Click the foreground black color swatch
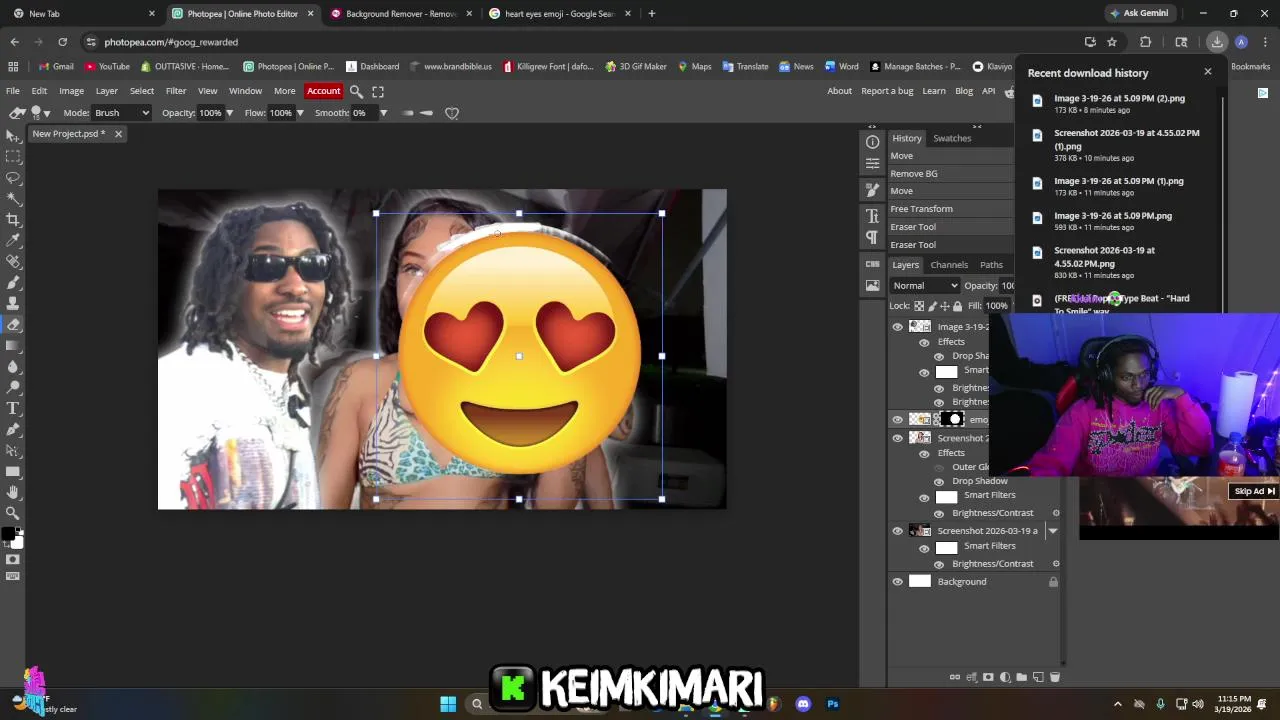Screen dimensions: 1280x720 click(x=8, y=535)
